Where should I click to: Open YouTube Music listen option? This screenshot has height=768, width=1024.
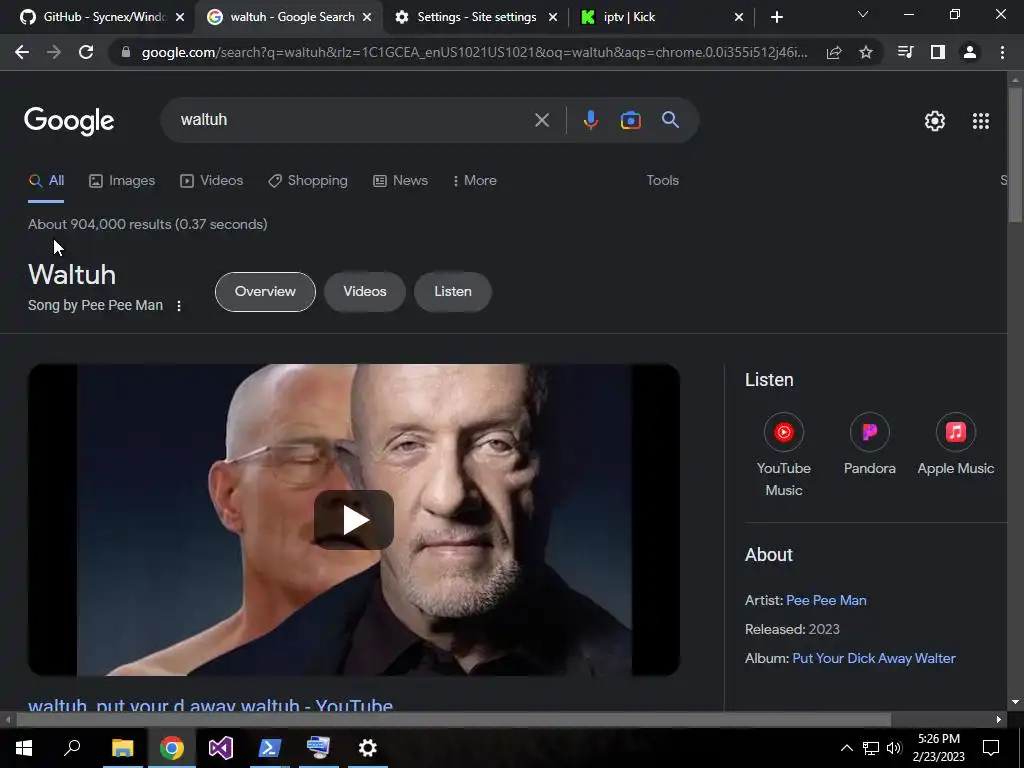[x=784, y=455]
